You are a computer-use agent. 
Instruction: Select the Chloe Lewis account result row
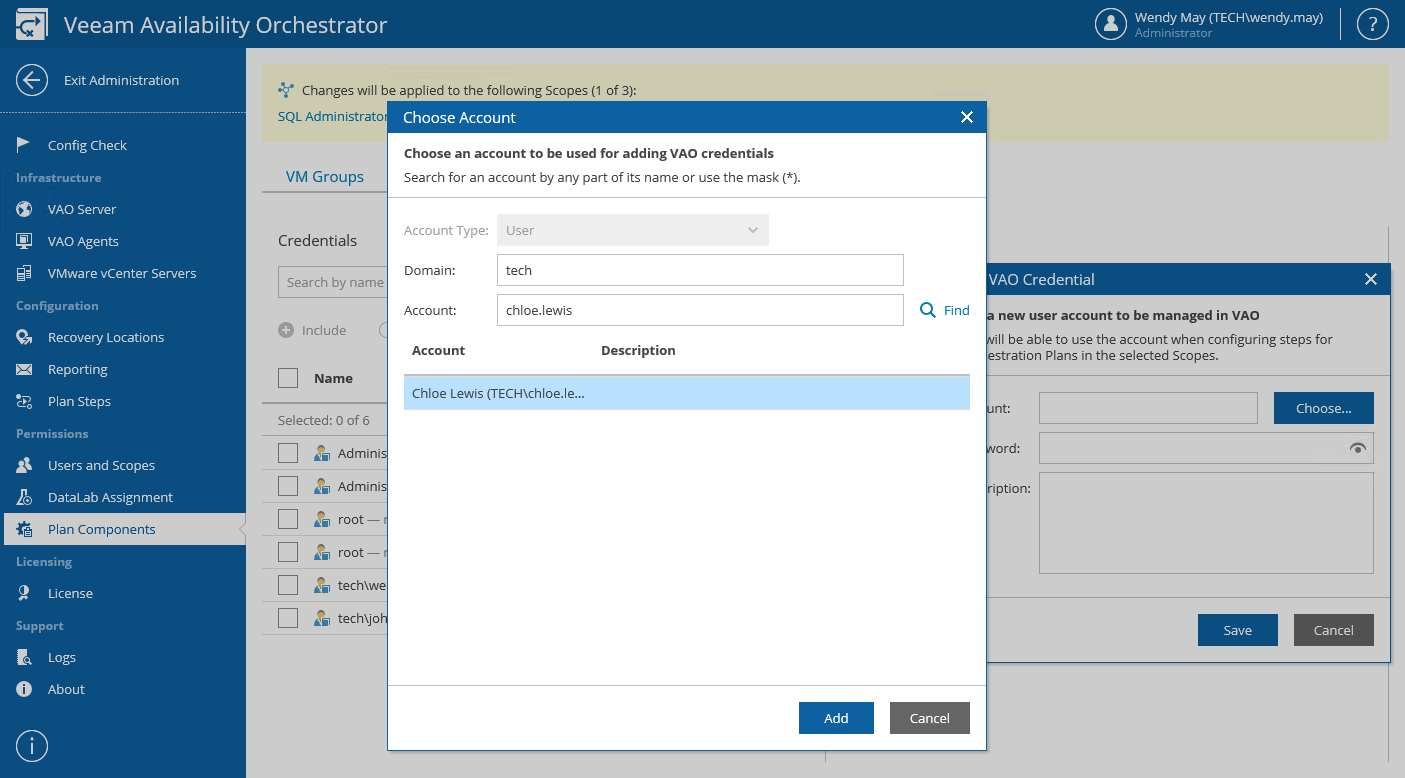tap(686, 393)
